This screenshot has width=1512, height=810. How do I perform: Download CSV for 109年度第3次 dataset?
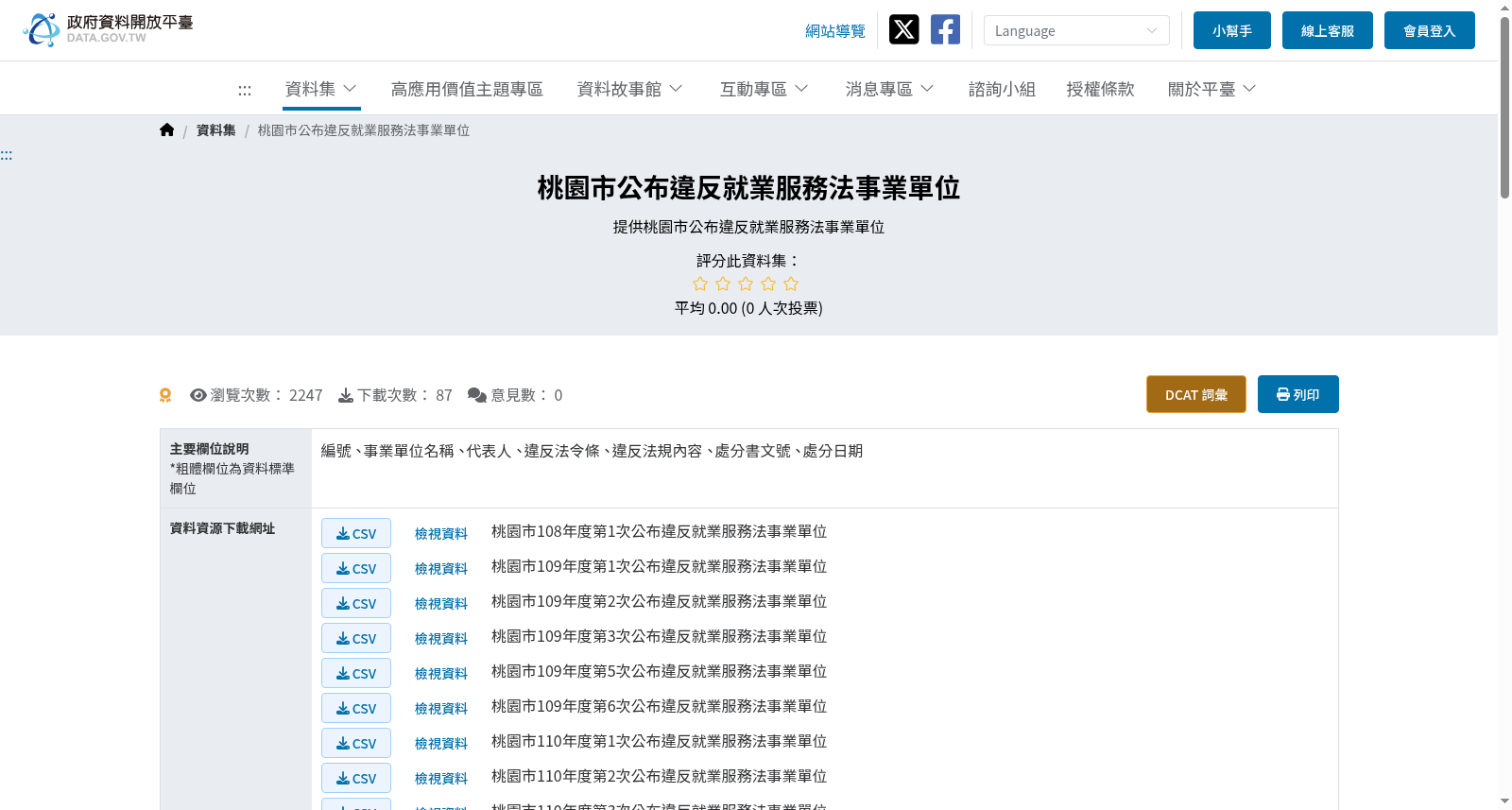[356, 638]
